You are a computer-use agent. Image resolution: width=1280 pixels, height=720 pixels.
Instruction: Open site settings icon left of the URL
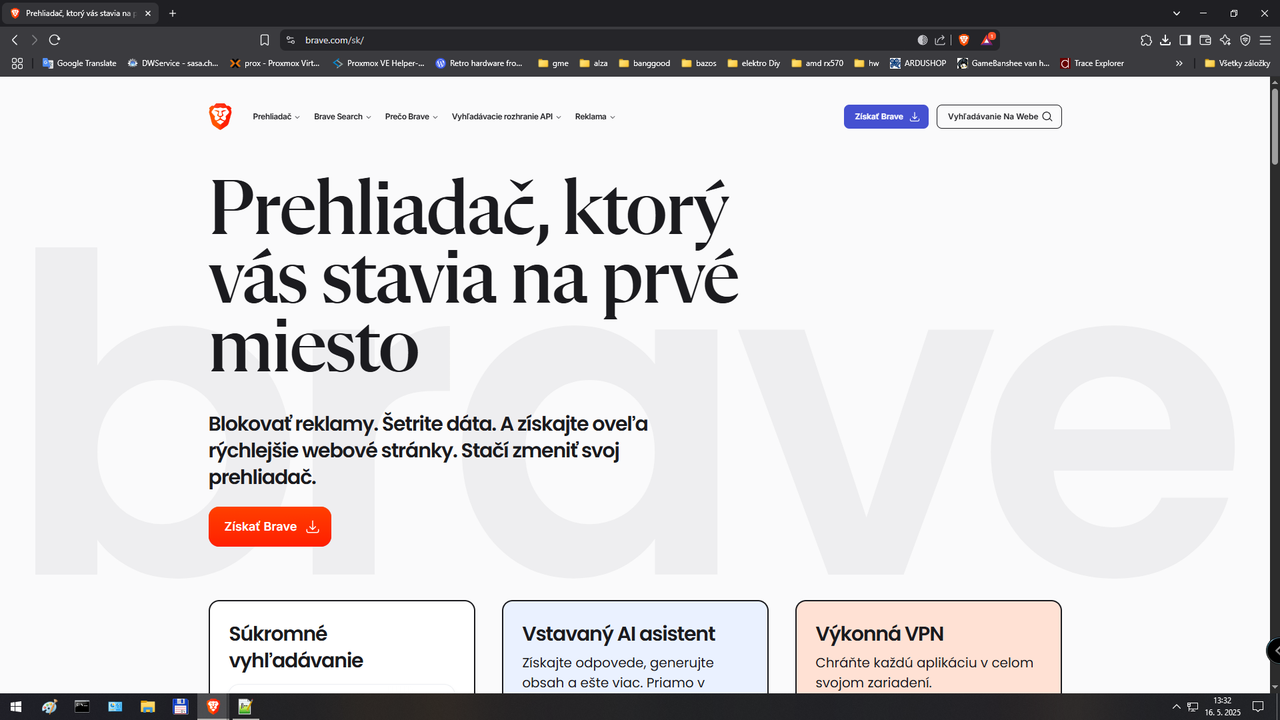291,40
